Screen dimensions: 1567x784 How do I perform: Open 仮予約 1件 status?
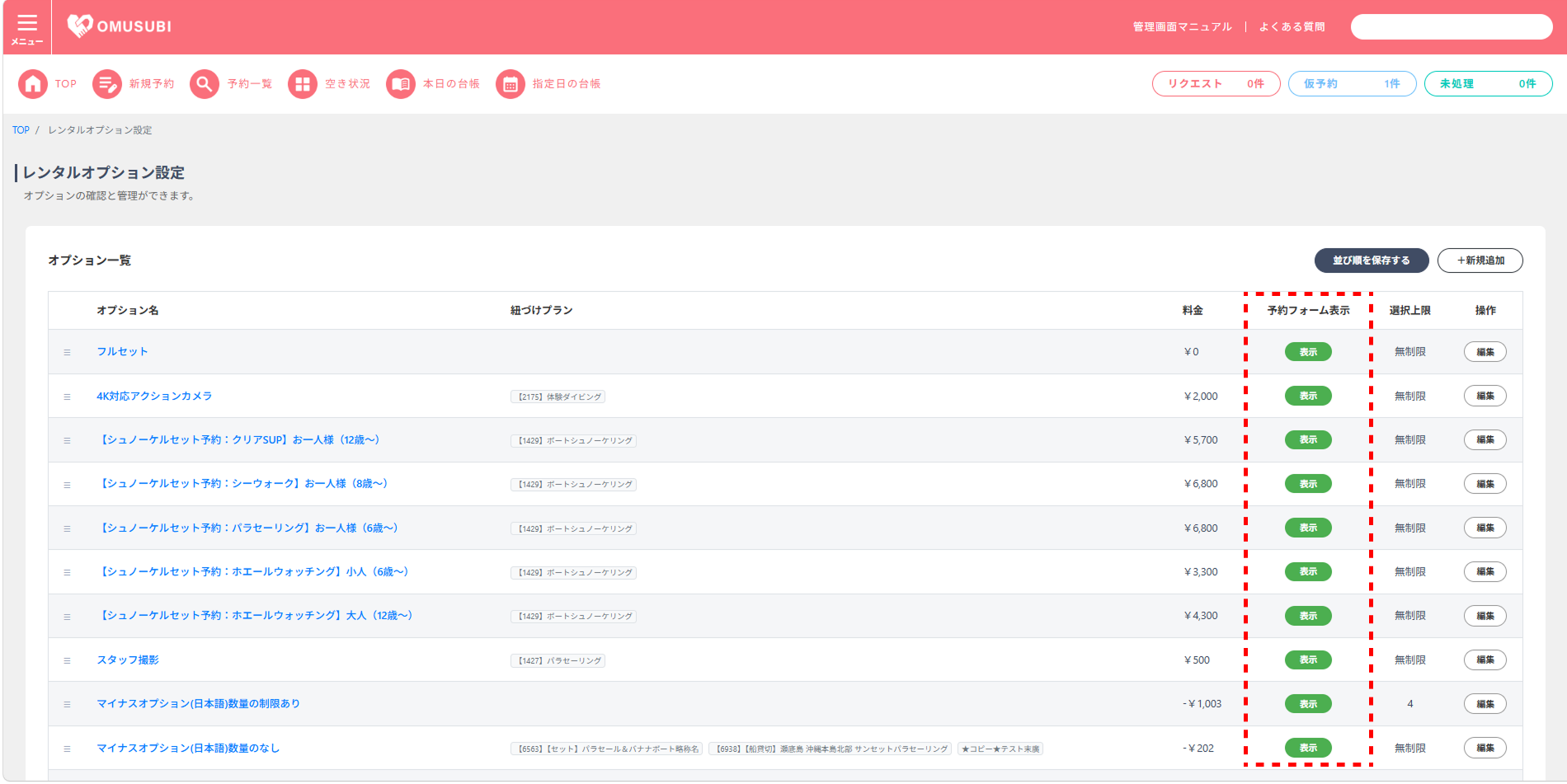tap(1352, 84)
